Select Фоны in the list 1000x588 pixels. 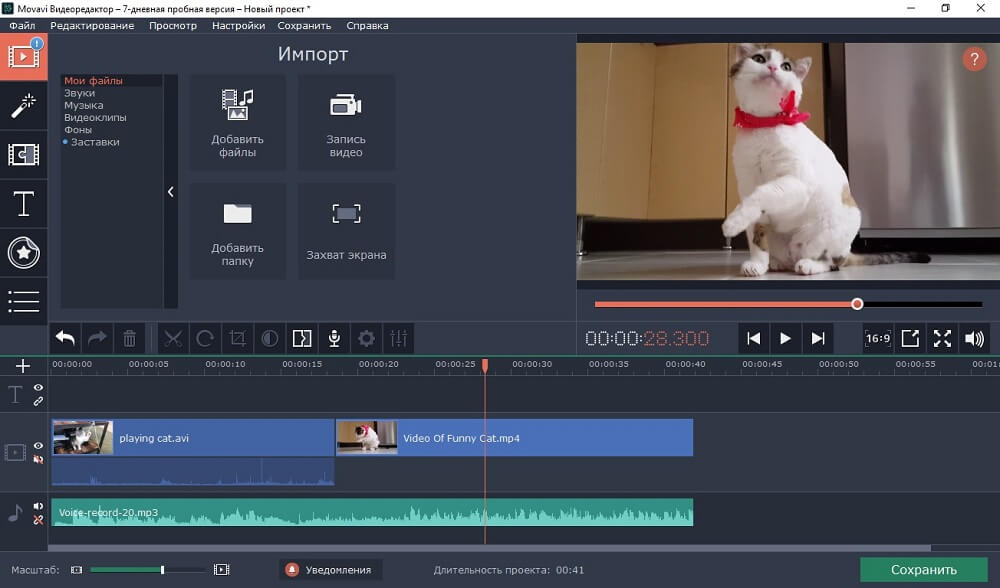[x=78, y=129]
